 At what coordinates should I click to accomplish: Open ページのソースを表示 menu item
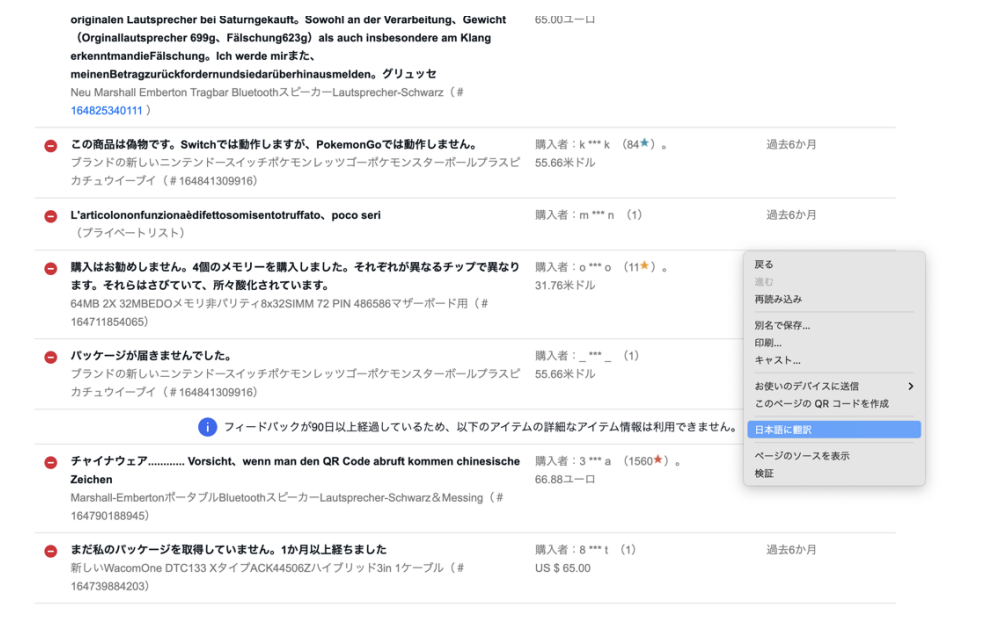[x=802, y=456]
